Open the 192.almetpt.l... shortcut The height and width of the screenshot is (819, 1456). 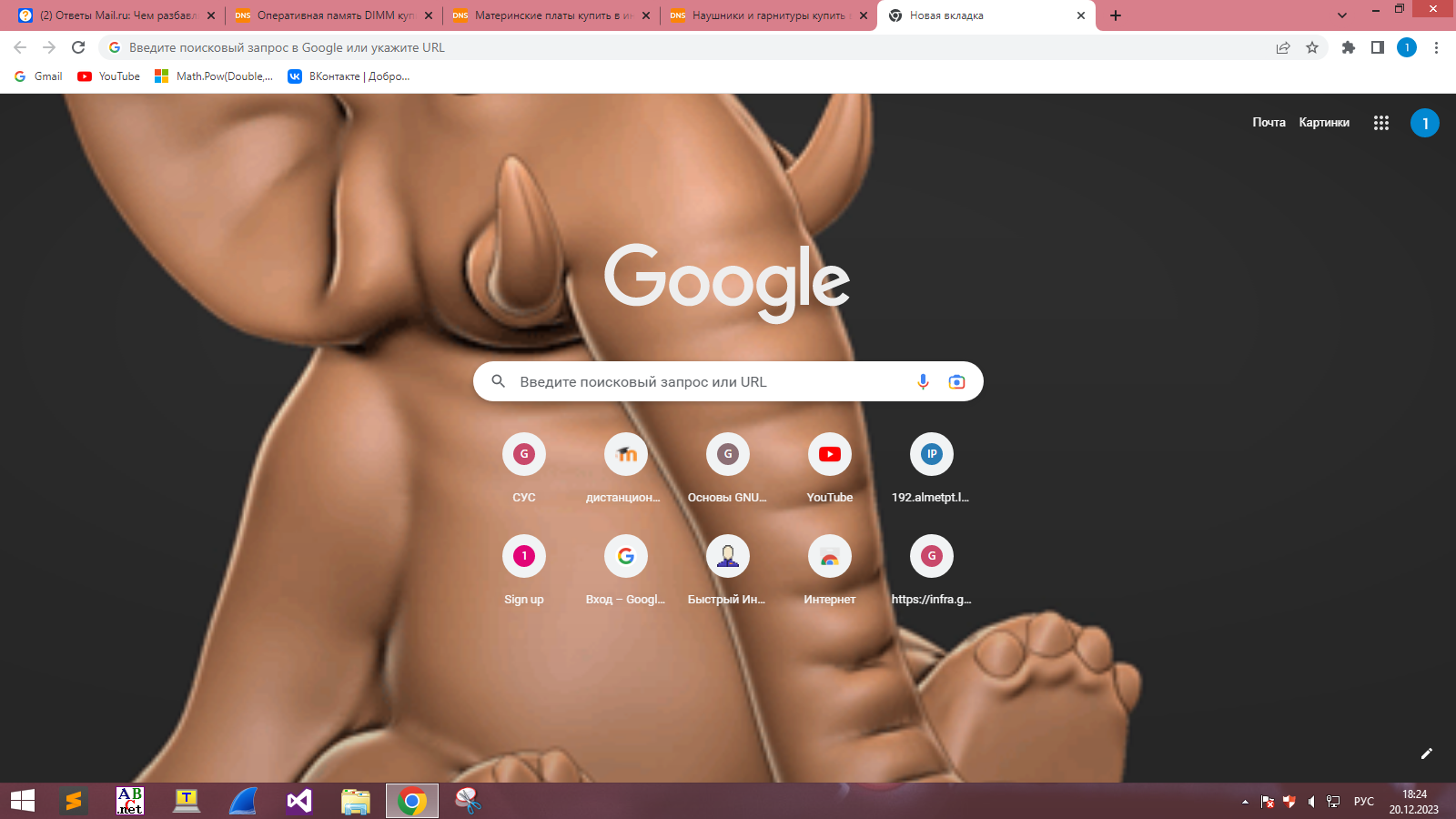(932, 469)
